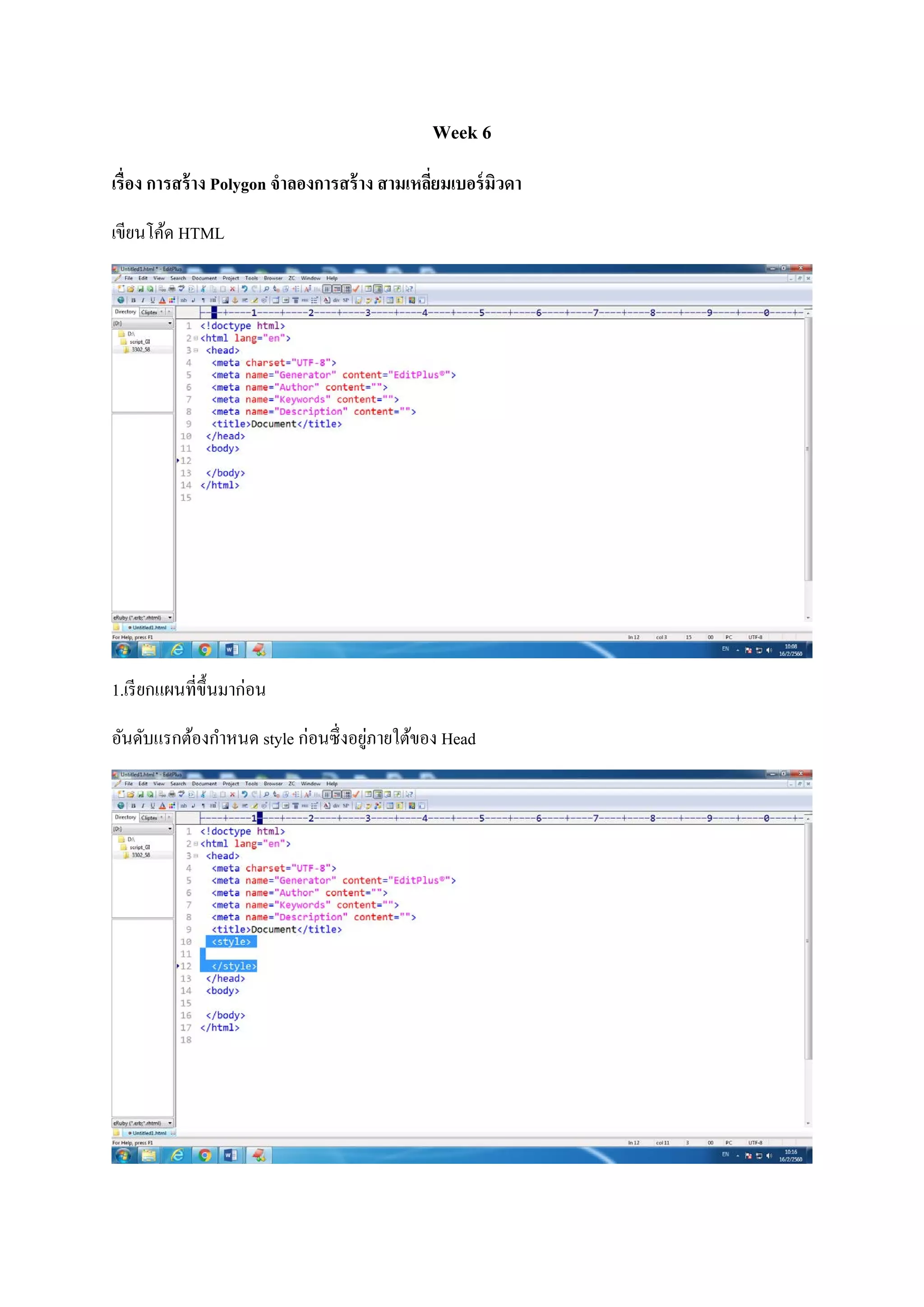Image resolution: width=924 pixels, height=1307 pixels.
Task: Switch to Cliptext tab in first EditPlus screenshot
Action: coord(149,312)
